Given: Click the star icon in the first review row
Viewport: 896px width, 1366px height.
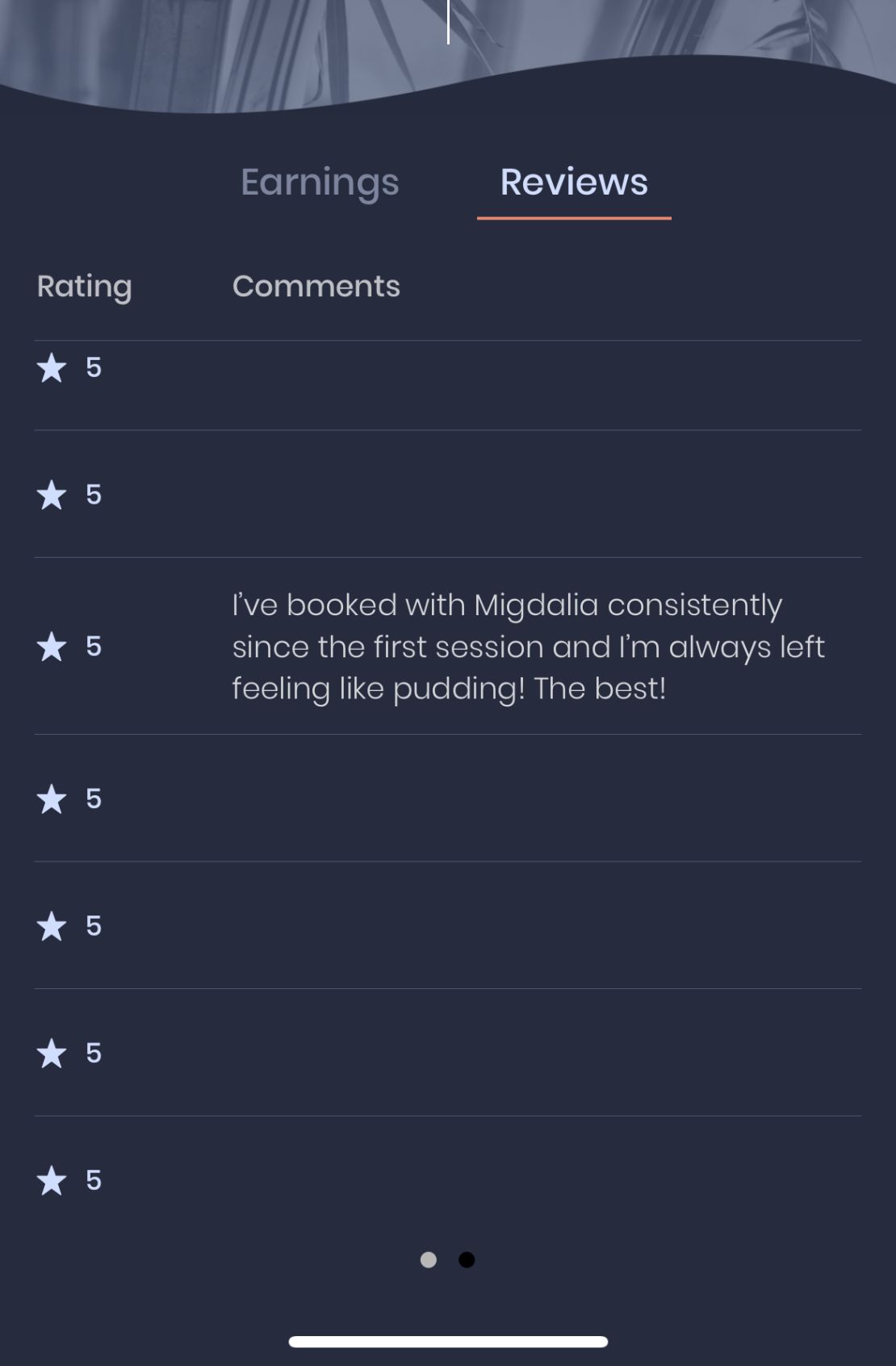Looking at the screenshot, I should pos(52,368).
